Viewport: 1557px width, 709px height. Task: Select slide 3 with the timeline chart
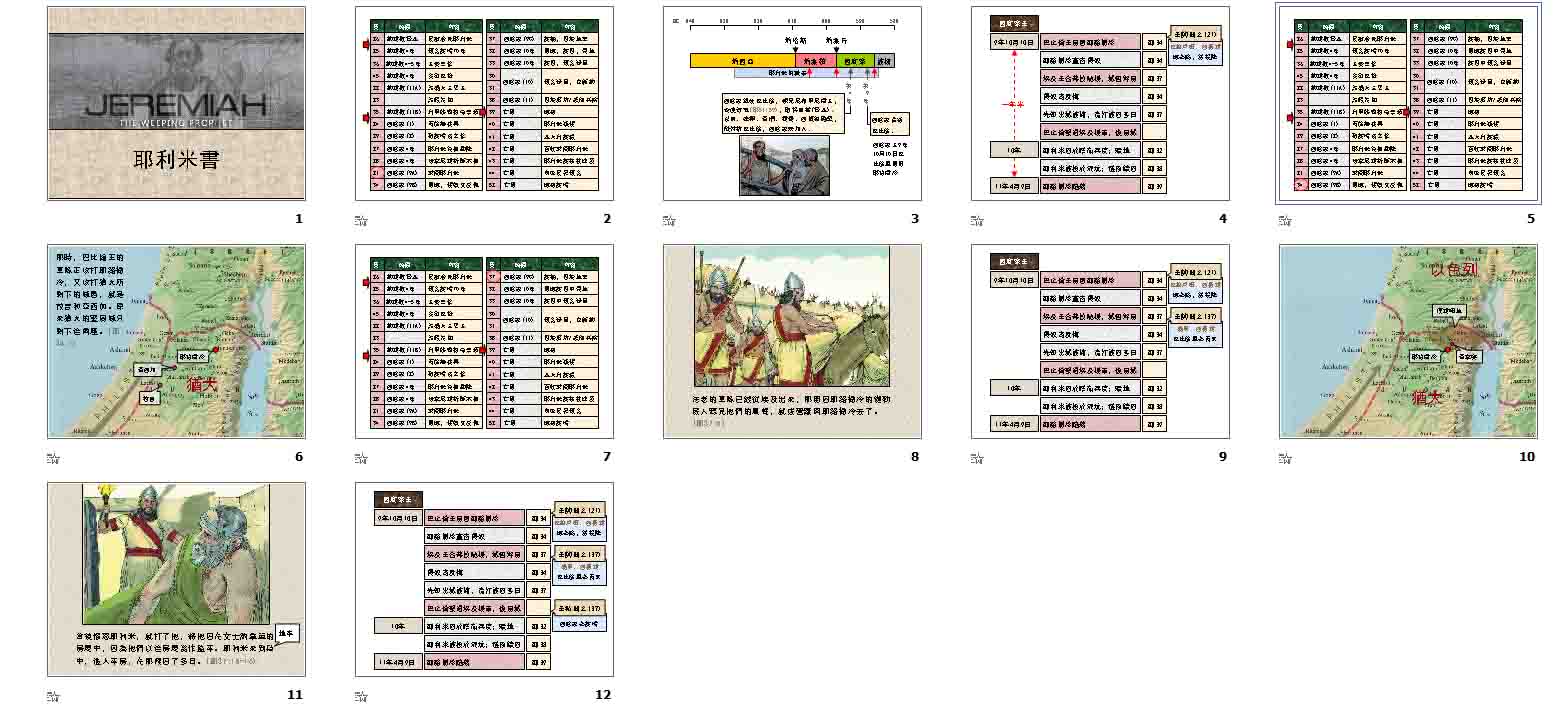coord(792,103)
